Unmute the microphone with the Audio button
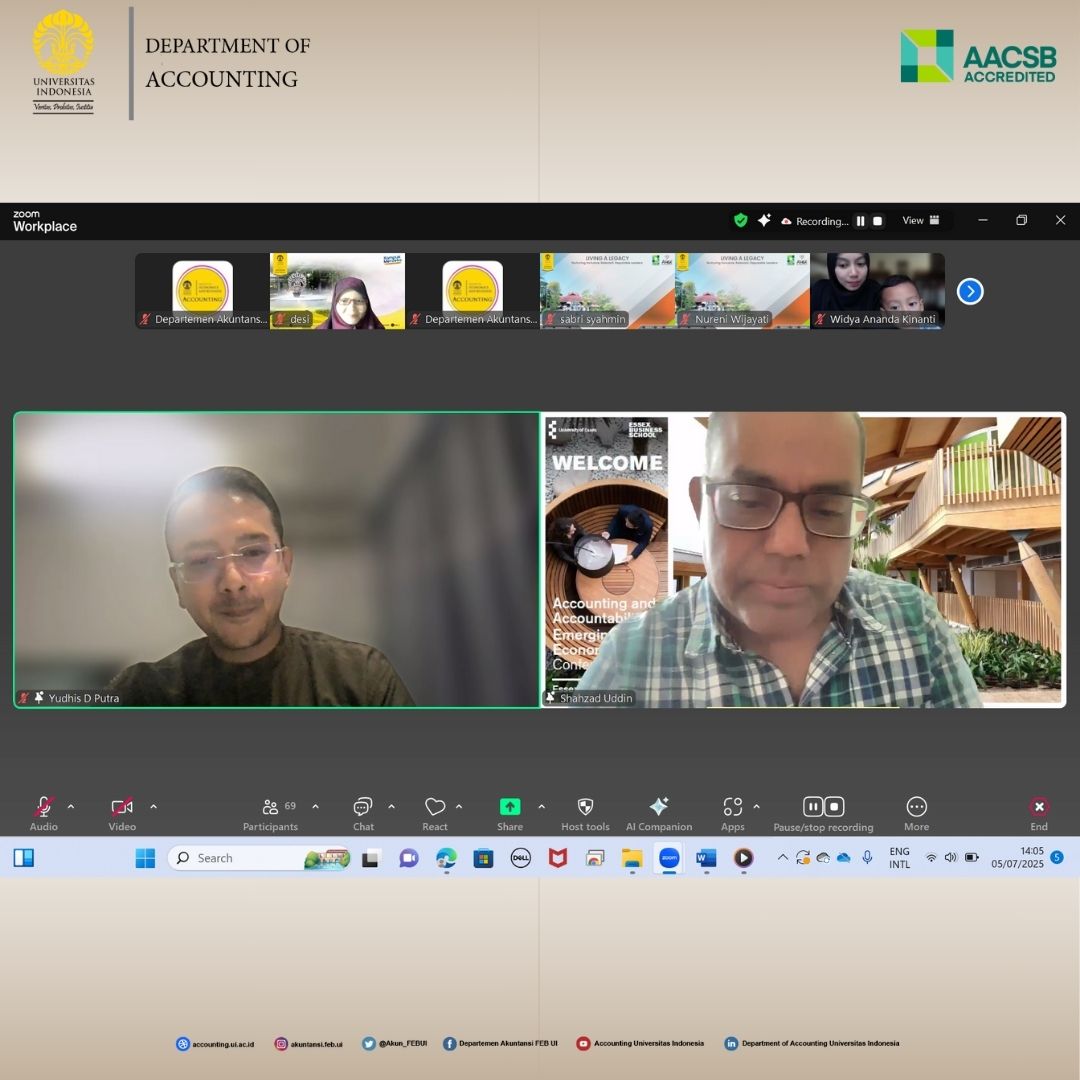Image resolution: width=1080 pixels, height=1080 pixels. click(x=43, y=808)
